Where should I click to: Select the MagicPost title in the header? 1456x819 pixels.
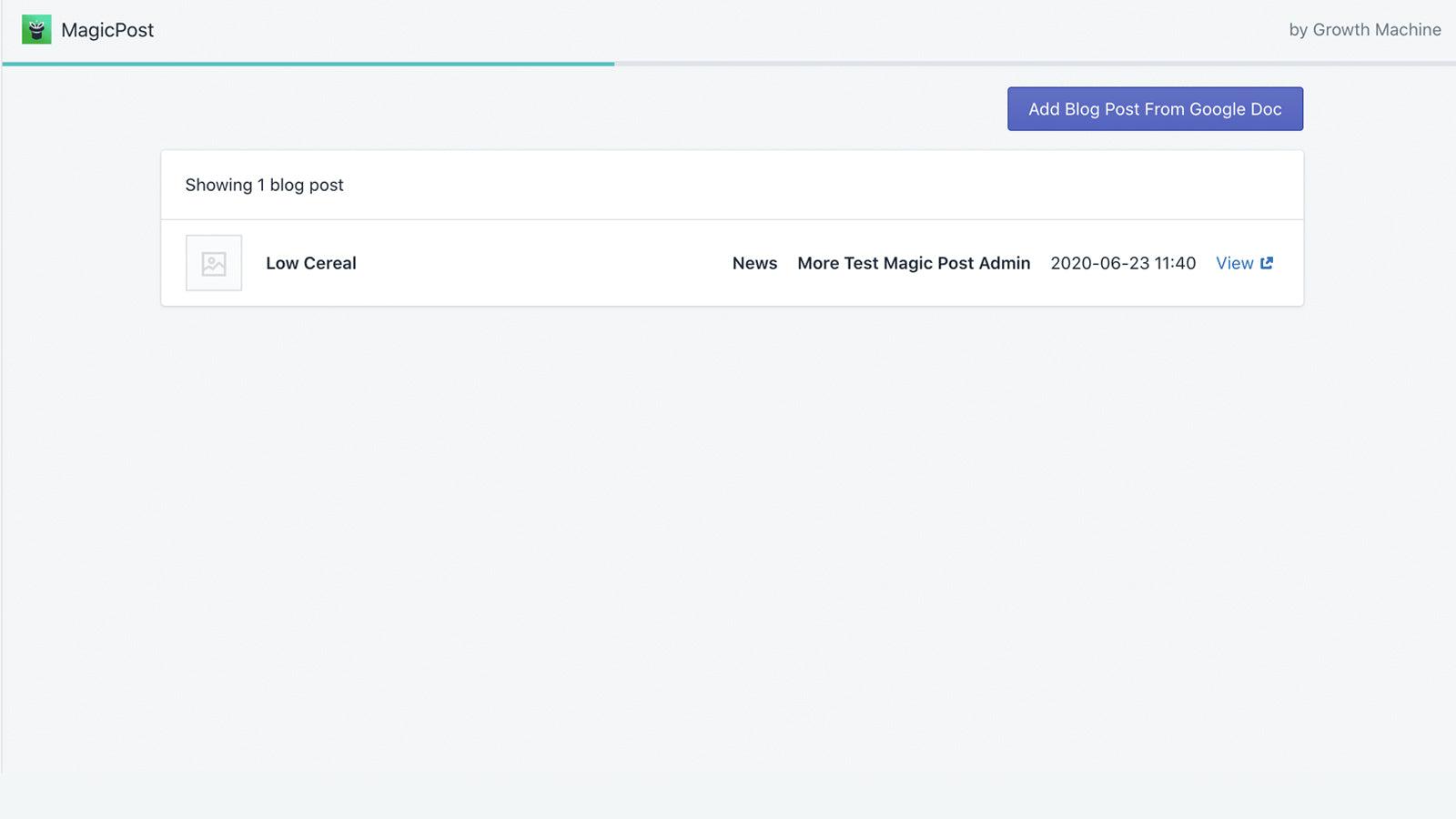(x=106, y=30)
